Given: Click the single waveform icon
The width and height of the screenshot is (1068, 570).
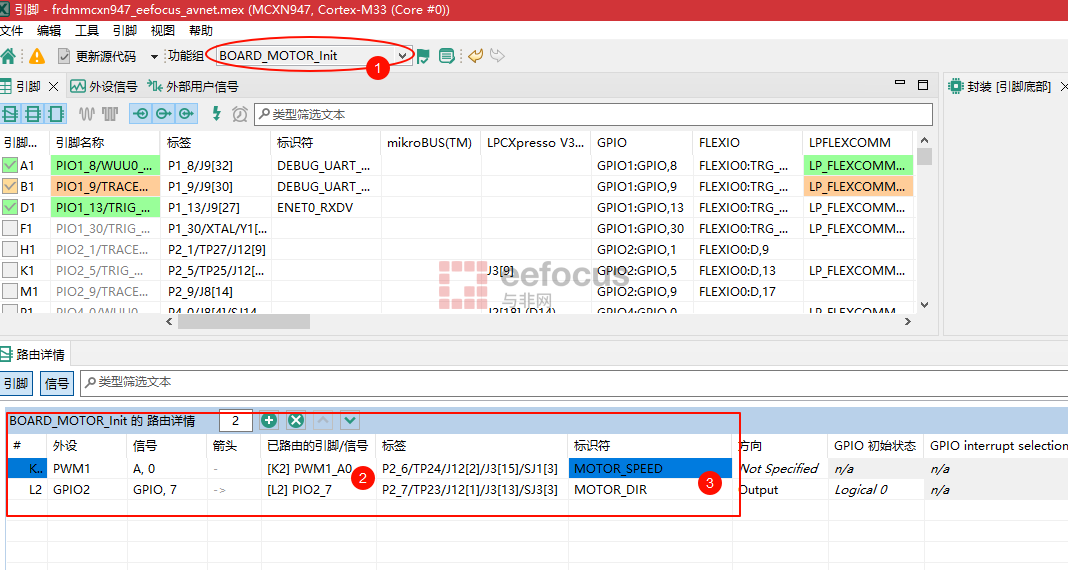Looking at the screenshot, I should (87, 114).
